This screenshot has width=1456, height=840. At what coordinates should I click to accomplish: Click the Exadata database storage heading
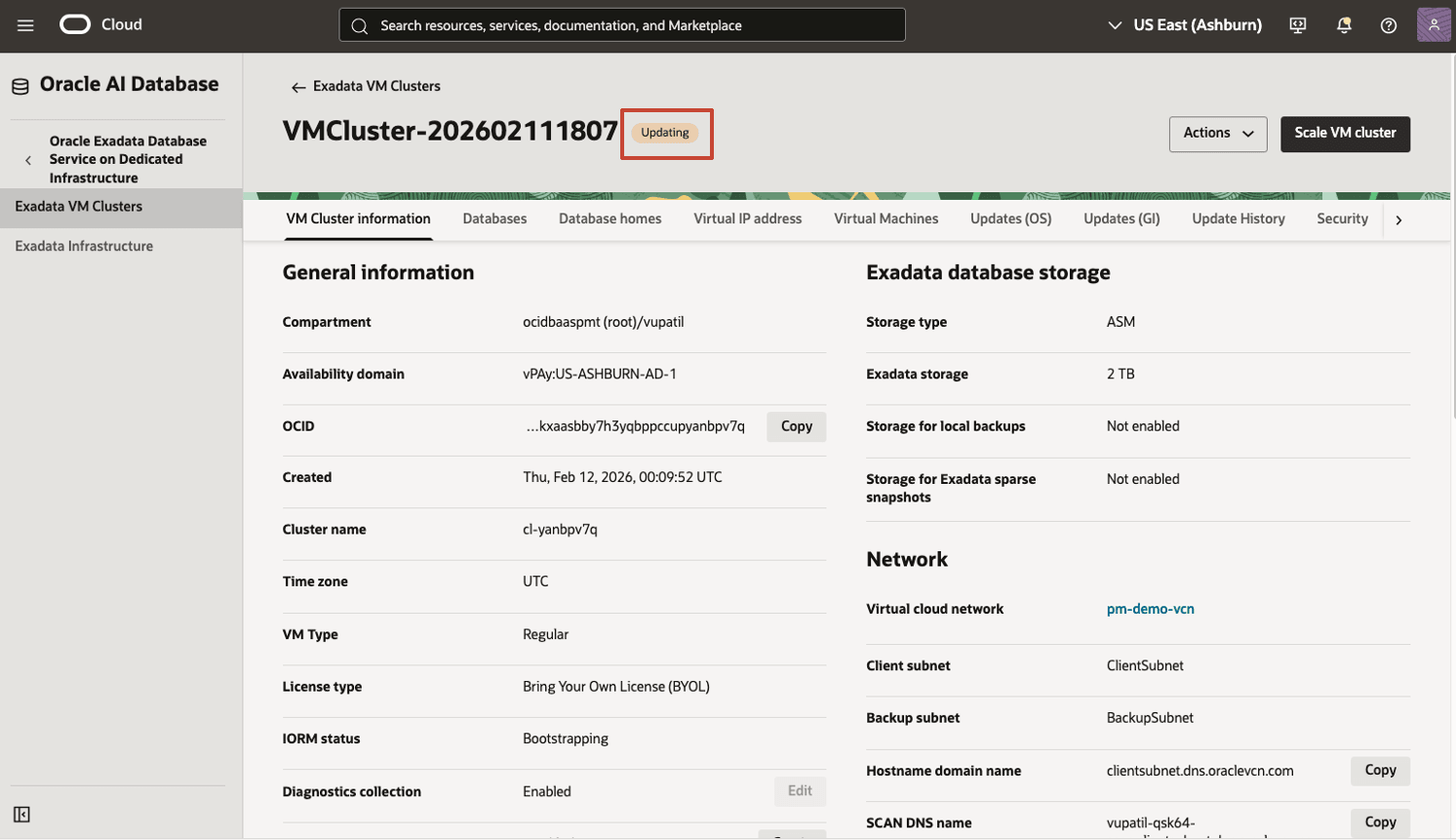pyautogui.click(x=988, y=273)
